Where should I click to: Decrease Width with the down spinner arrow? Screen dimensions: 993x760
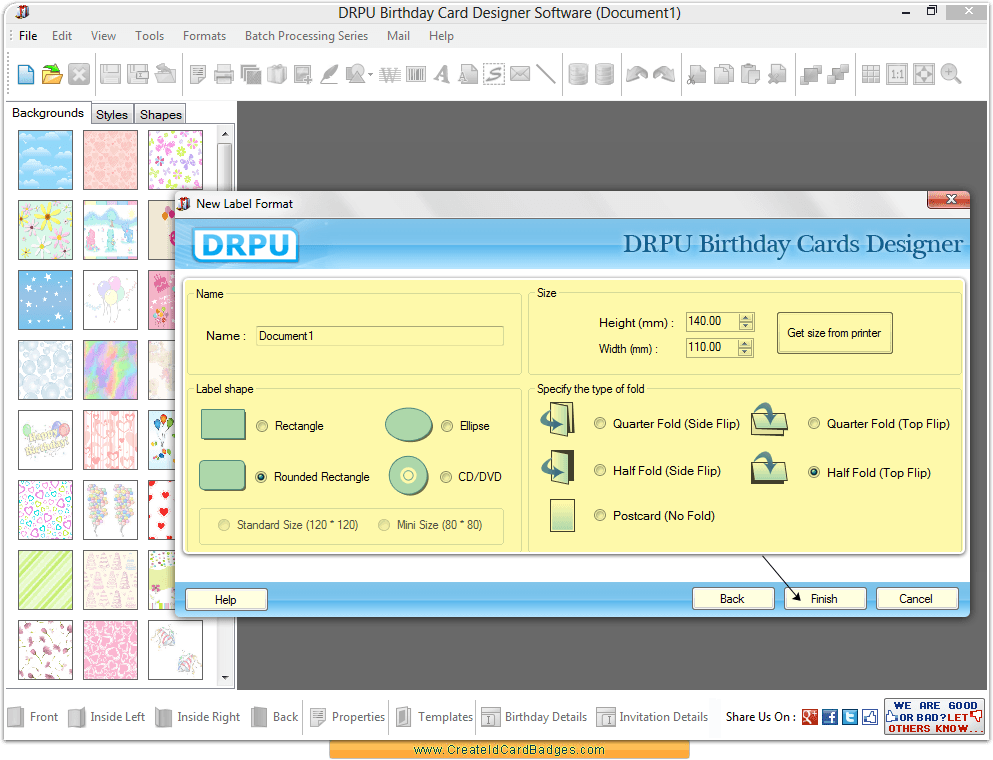pos(745,352)
